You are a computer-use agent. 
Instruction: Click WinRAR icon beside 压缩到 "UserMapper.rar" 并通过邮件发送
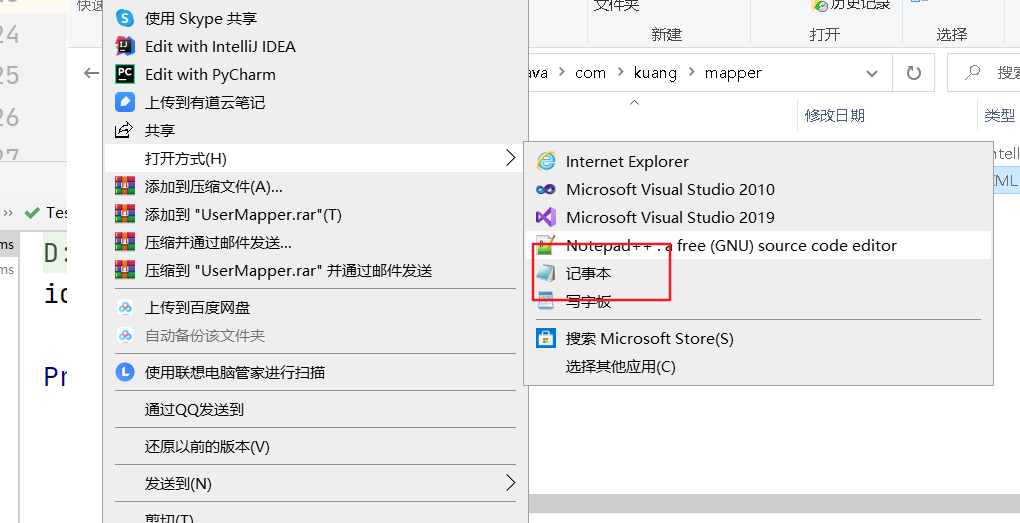[x=125, y=270]
